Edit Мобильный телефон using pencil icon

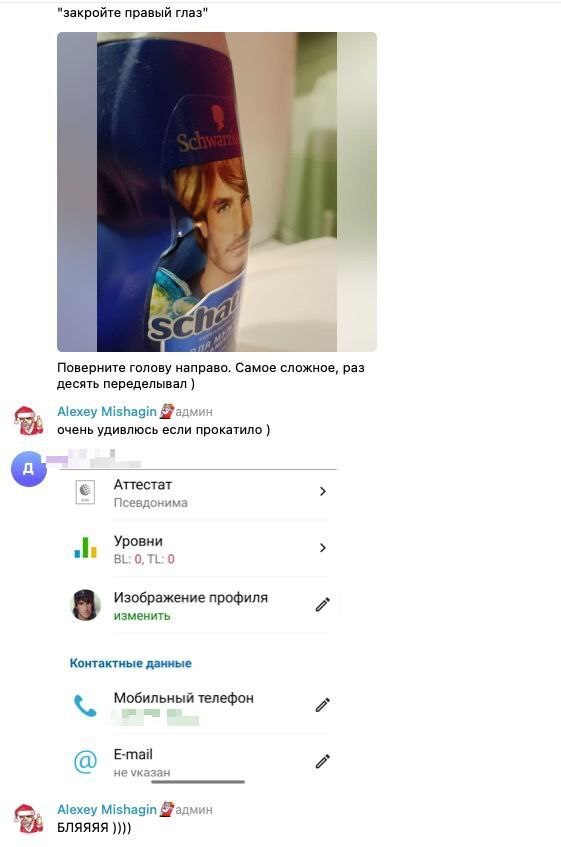(322, 705)
